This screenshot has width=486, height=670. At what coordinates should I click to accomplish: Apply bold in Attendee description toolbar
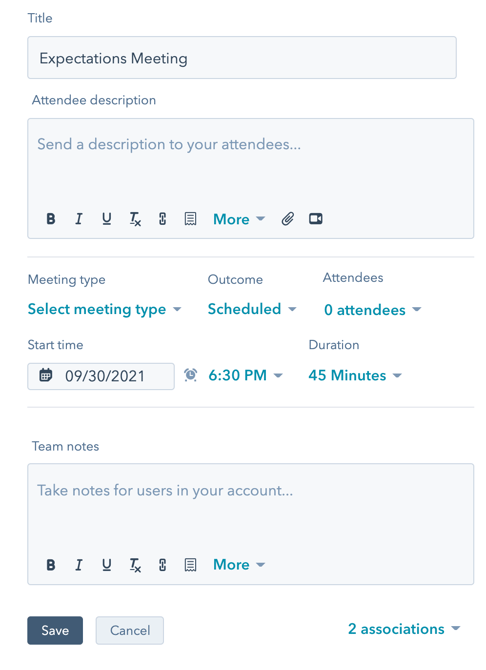[51, 219]
